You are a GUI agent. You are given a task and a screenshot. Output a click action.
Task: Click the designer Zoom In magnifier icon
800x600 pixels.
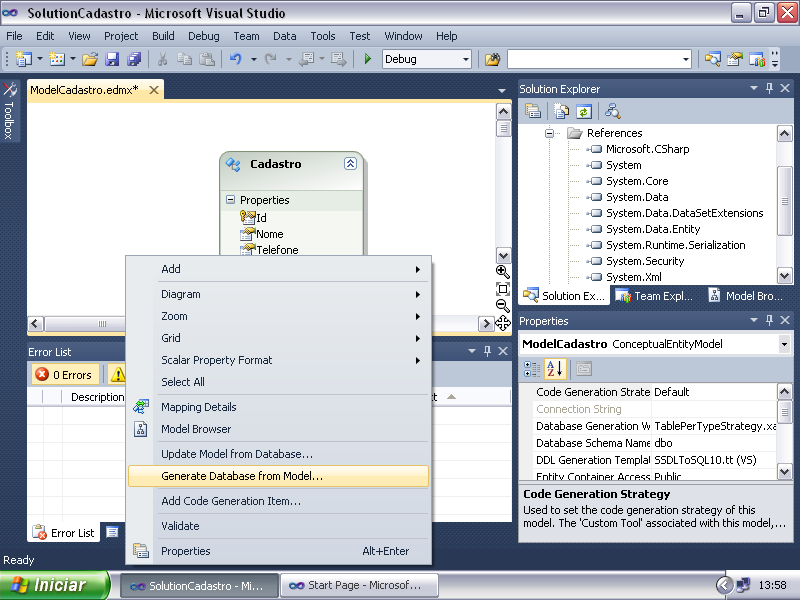click(503, 271)
